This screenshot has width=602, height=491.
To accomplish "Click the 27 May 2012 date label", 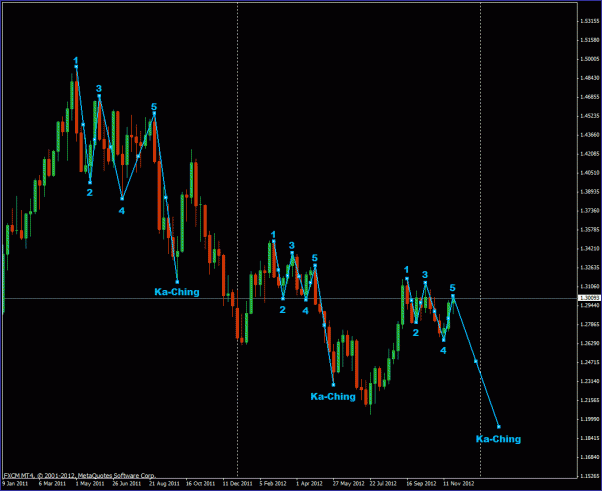I will pos(348,484).
